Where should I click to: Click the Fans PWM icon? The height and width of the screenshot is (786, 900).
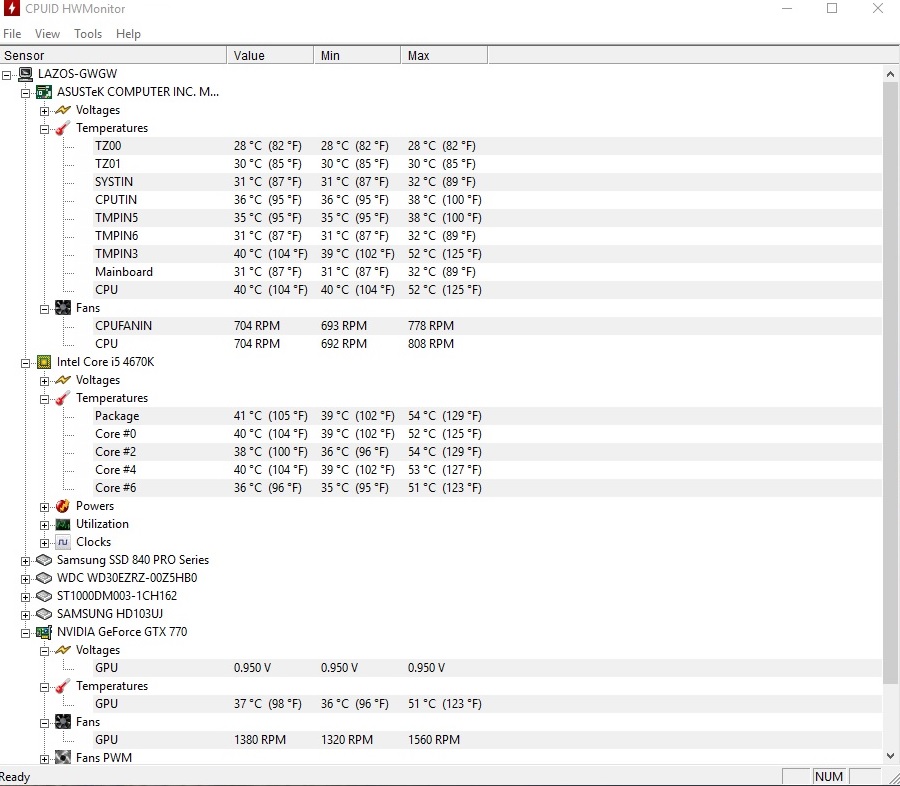tap(63, 758)
